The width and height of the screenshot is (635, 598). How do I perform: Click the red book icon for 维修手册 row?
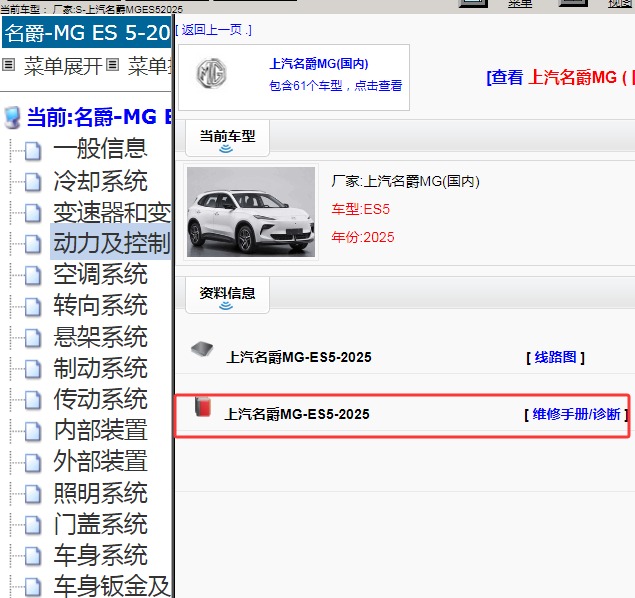[x=203, y=406]
